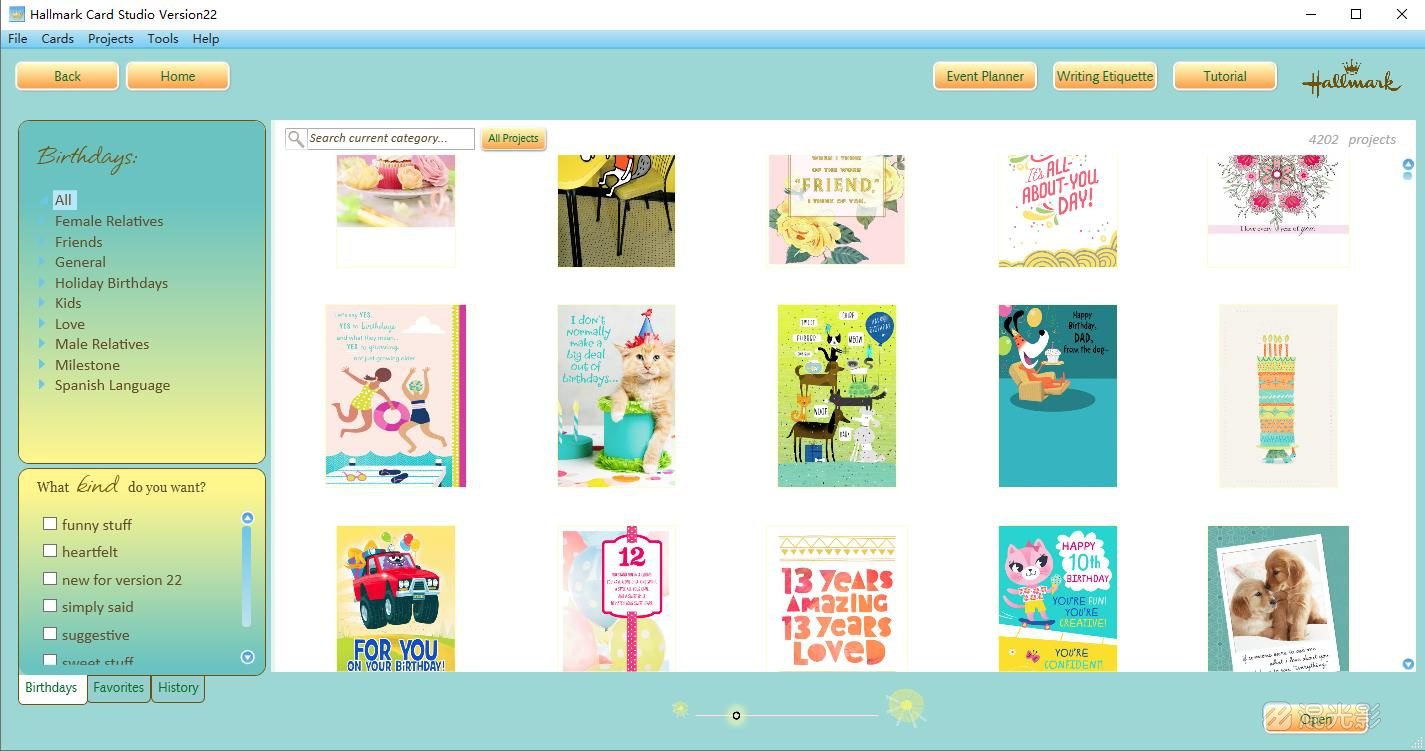Enable the funny stuff checkbox

coord(50,524)
